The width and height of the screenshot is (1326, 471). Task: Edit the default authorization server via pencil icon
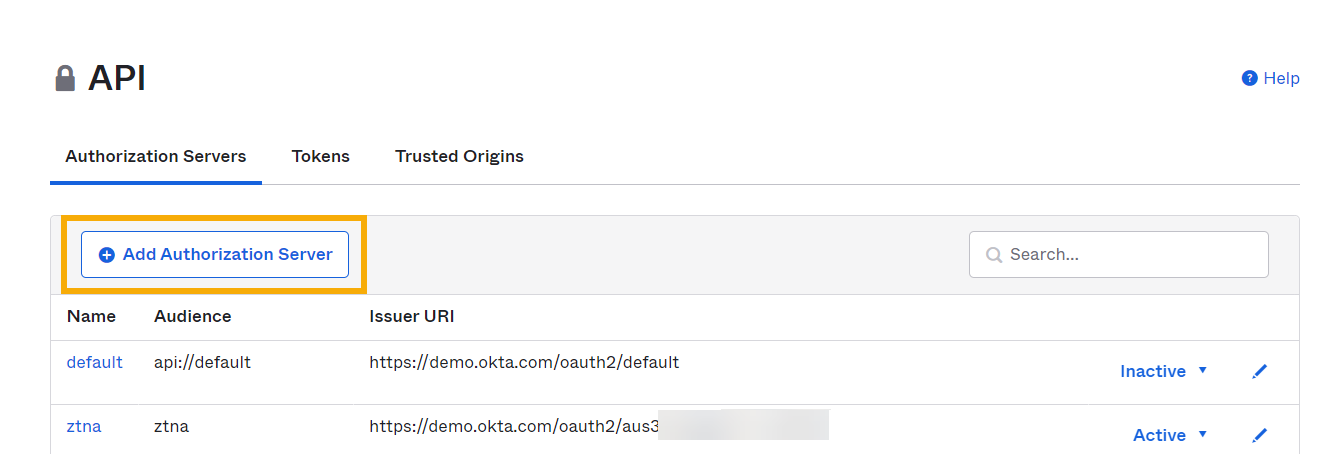(1259, 371)
